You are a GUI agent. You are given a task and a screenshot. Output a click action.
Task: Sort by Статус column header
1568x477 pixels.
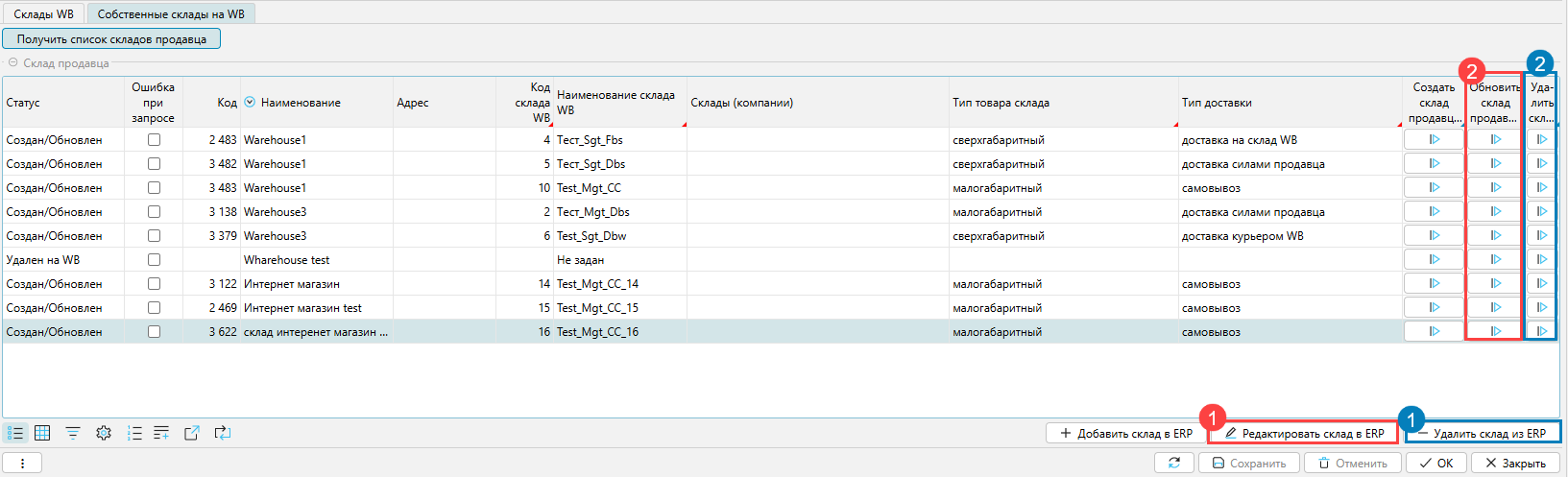point(63,103)
